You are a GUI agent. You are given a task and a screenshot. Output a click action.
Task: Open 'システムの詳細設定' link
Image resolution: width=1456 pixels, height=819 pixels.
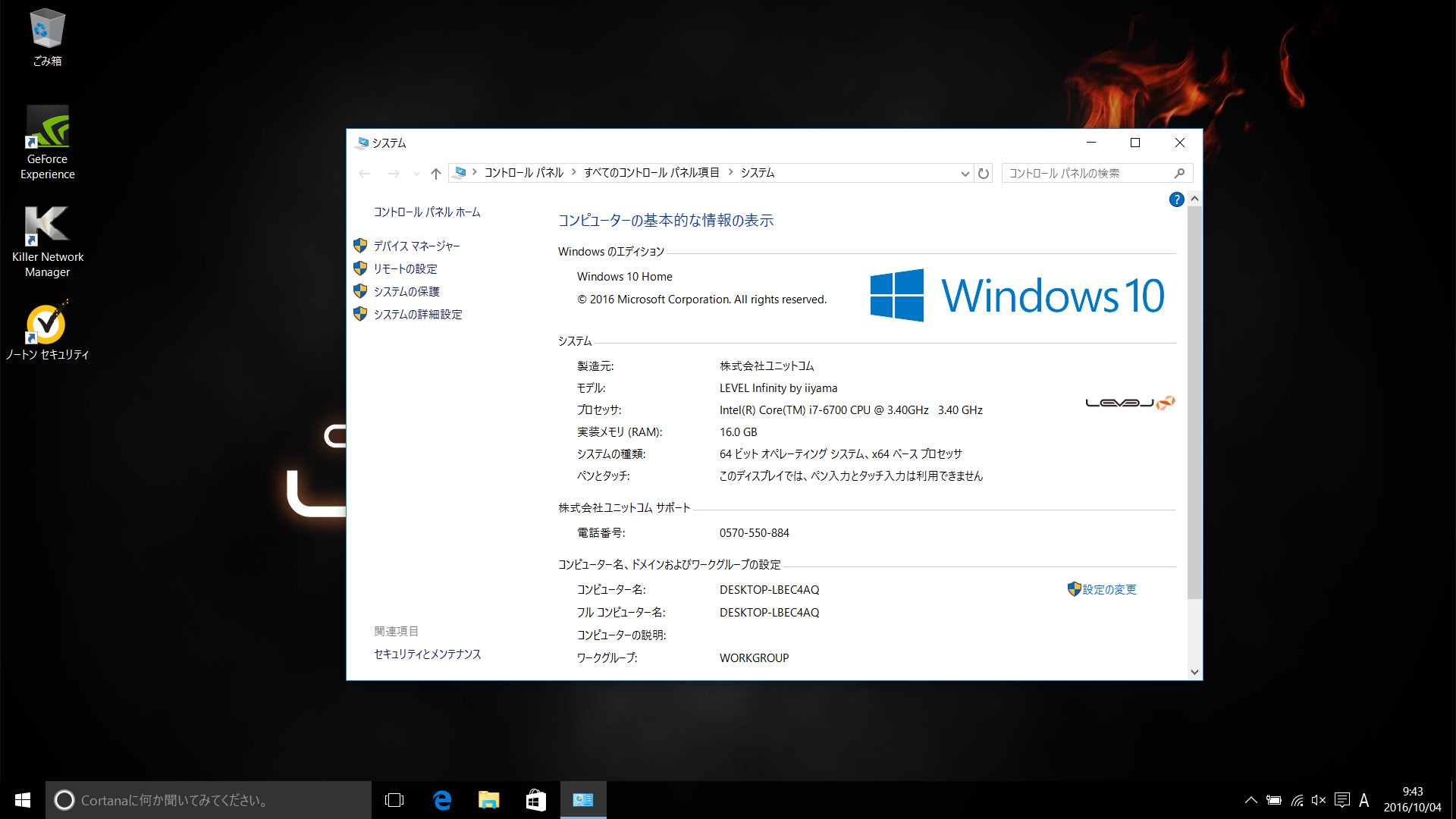point(418,315)
